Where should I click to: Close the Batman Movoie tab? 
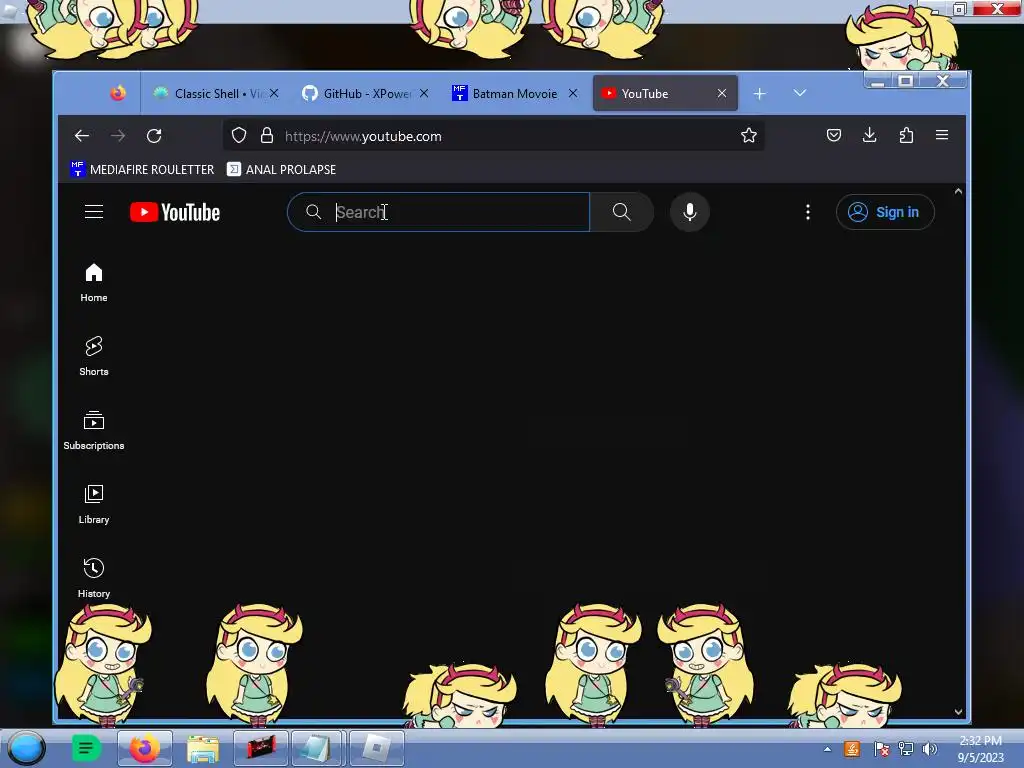click(573, 93)
